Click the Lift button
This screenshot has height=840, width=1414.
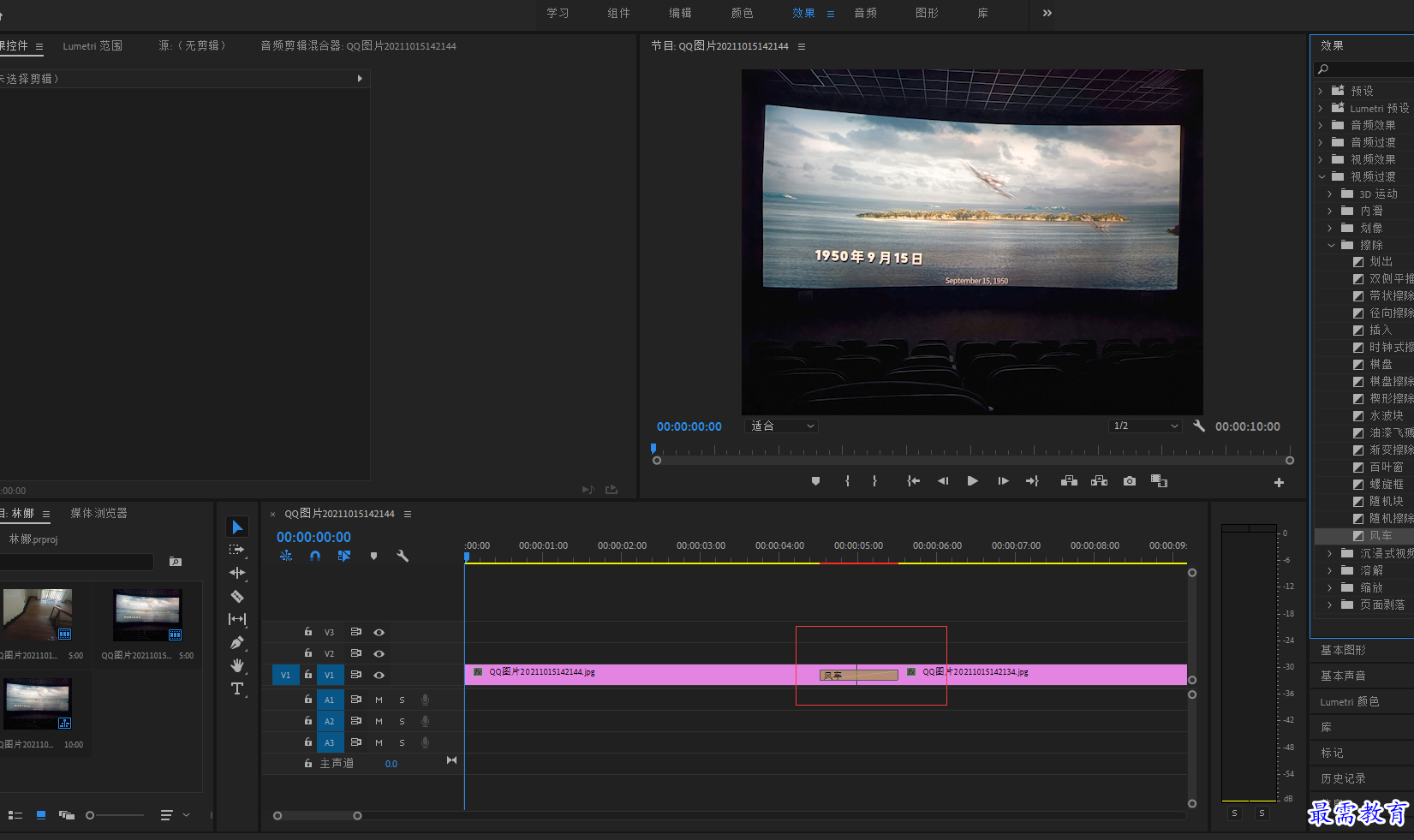pyautogui.click(x=1069, y=481)
